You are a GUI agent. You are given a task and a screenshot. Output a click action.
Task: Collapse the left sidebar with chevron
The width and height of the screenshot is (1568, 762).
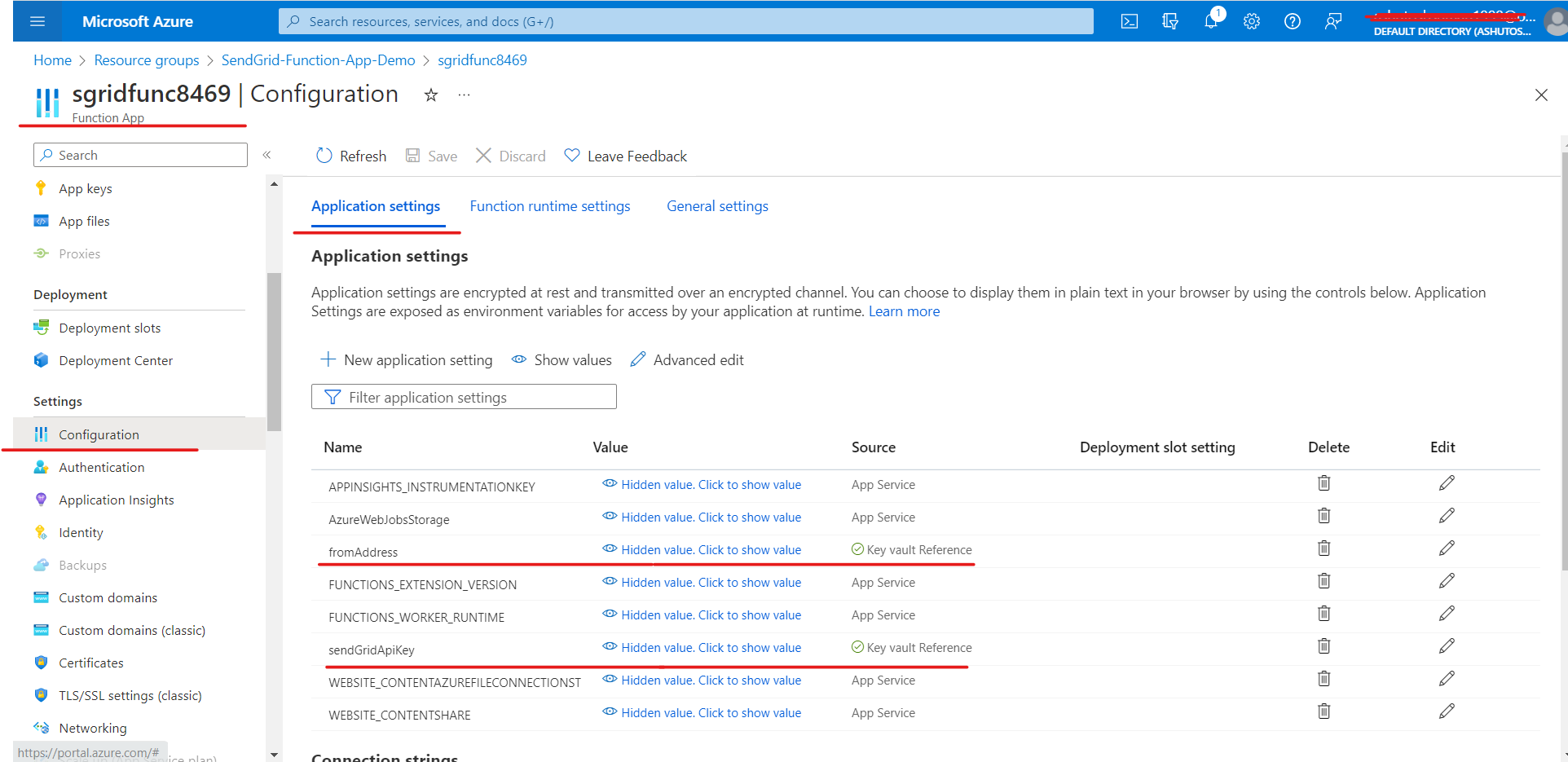click(266, 155)
